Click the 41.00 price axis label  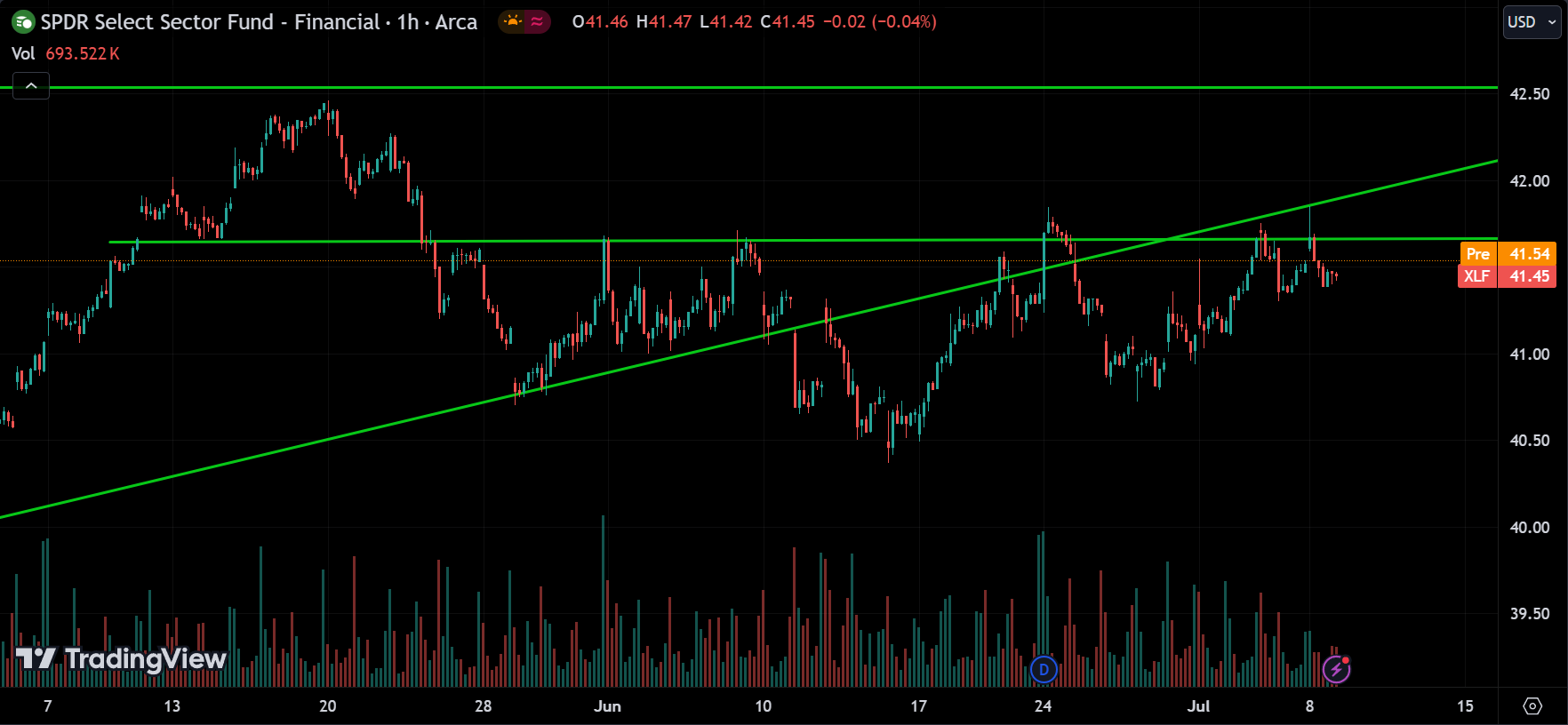1530,355
